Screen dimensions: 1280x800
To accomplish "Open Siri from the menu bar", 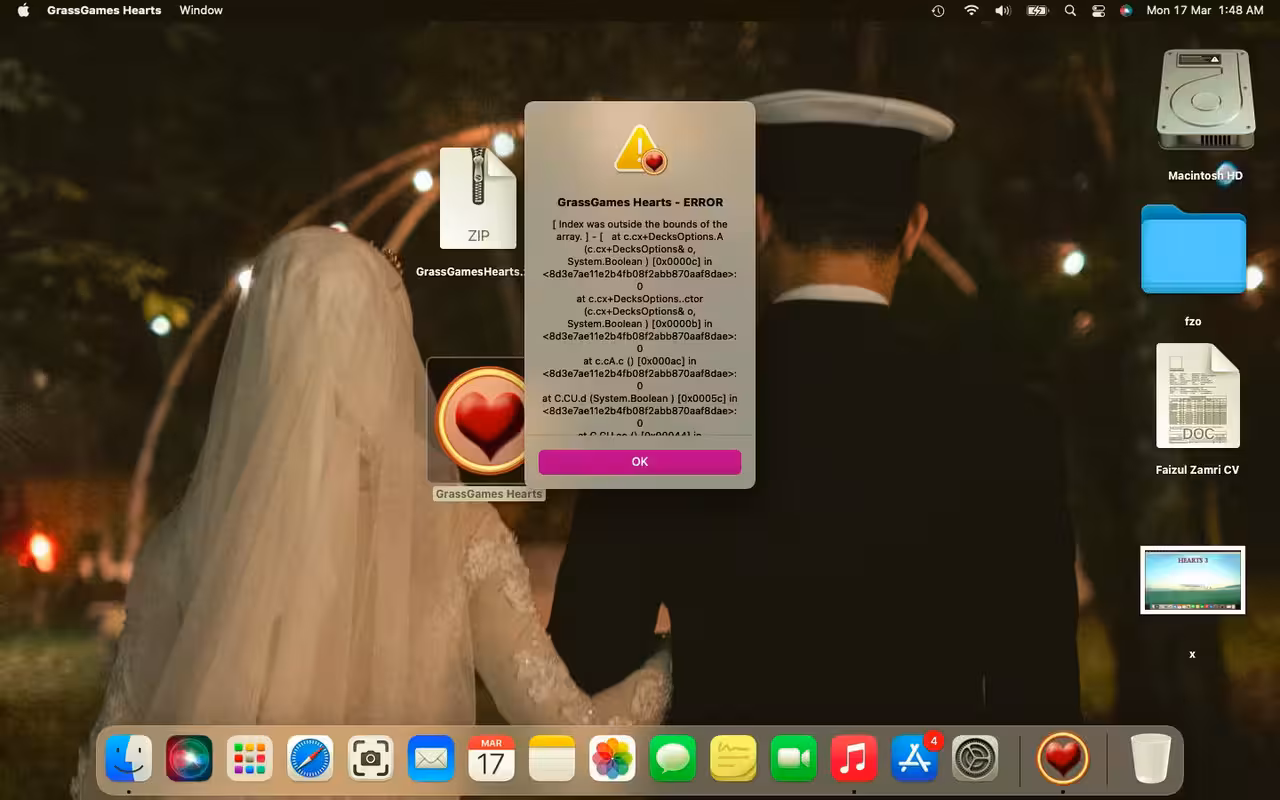I will [1126, 10].
